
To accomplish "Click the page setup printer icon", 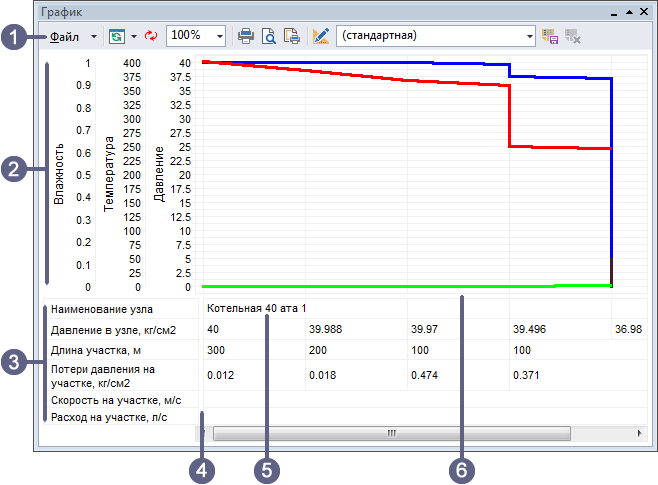I will [x=292, y=36].
